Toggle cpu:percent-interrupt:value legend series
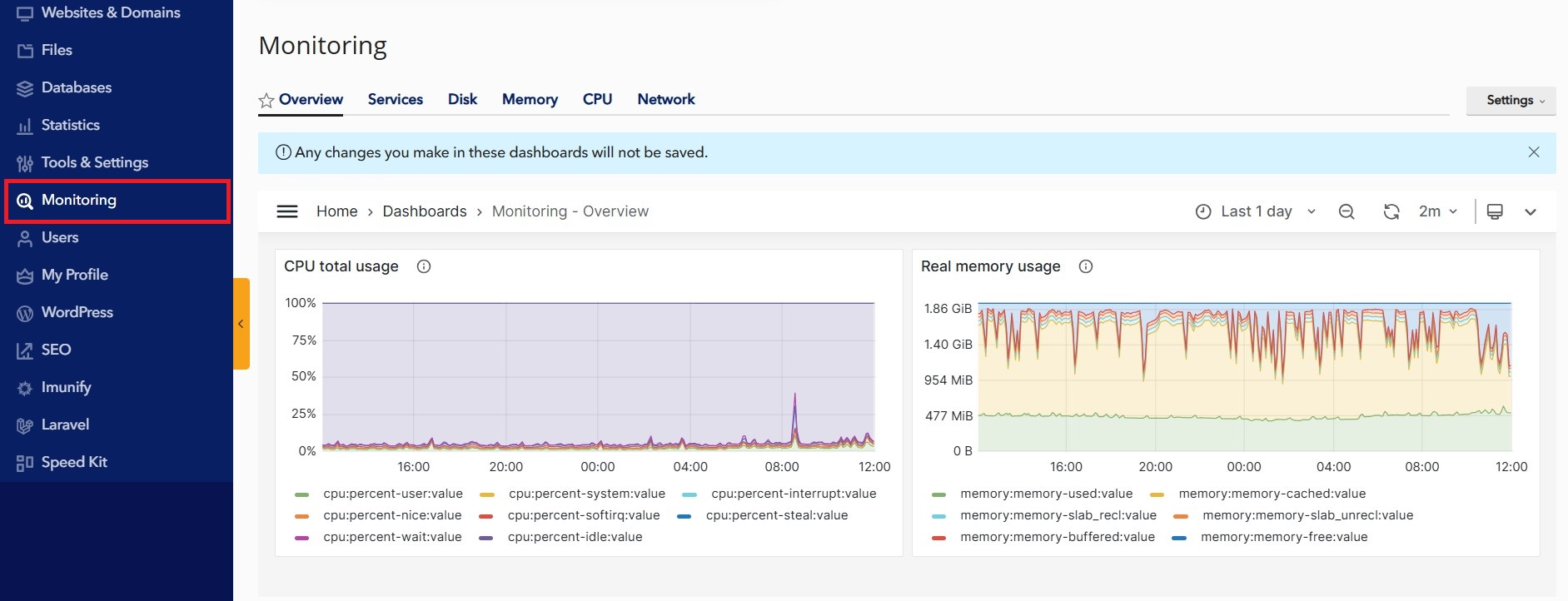The width and height of the screenshot is (1568, 601). point(794,494)
